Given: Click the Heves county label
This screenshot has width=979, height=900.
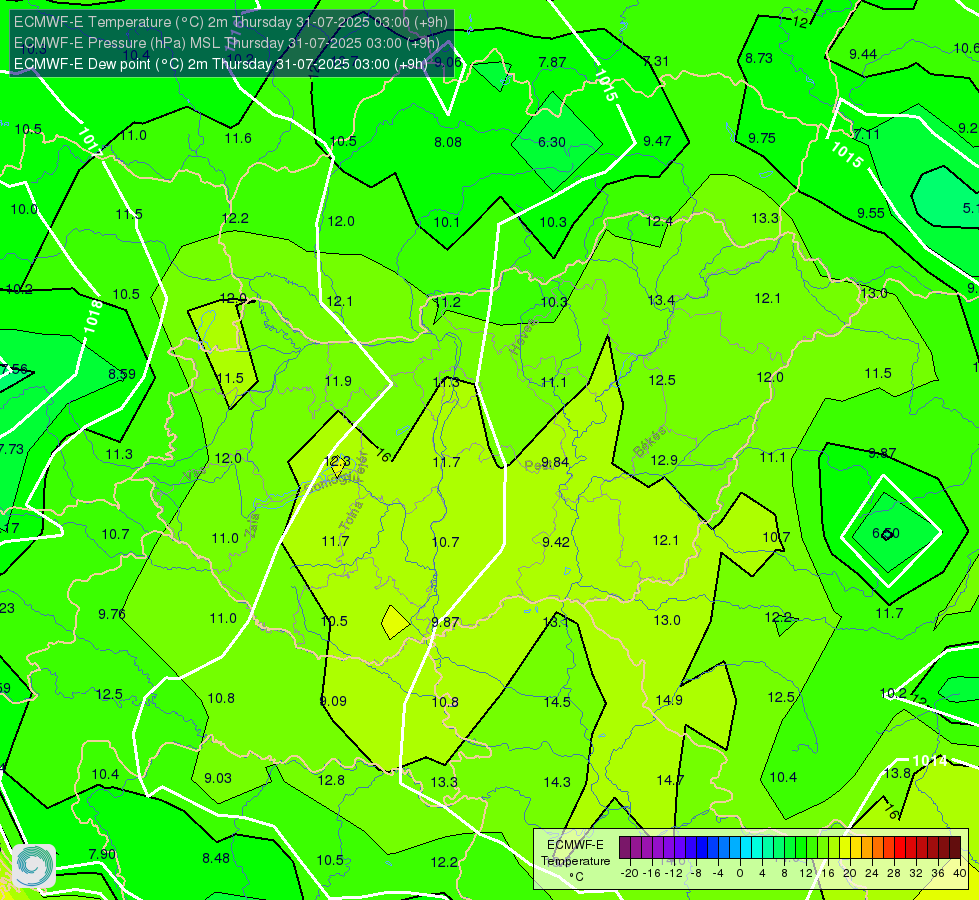Looking at the screenshot, I should pyautogui.click(x=522, y=337).
